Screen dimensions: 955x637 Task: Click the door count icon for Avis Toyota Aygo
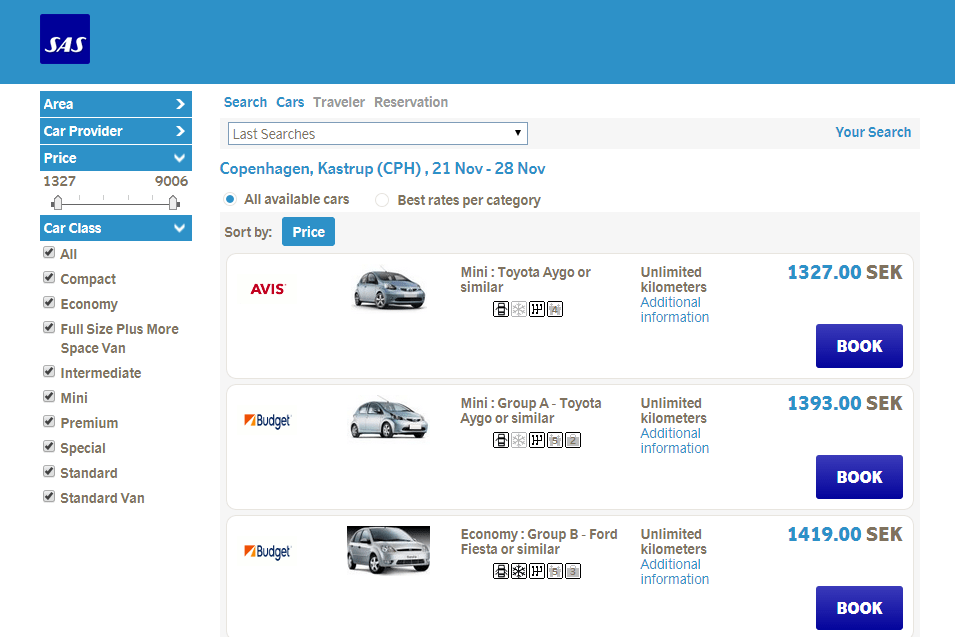[x=501, y=310]
